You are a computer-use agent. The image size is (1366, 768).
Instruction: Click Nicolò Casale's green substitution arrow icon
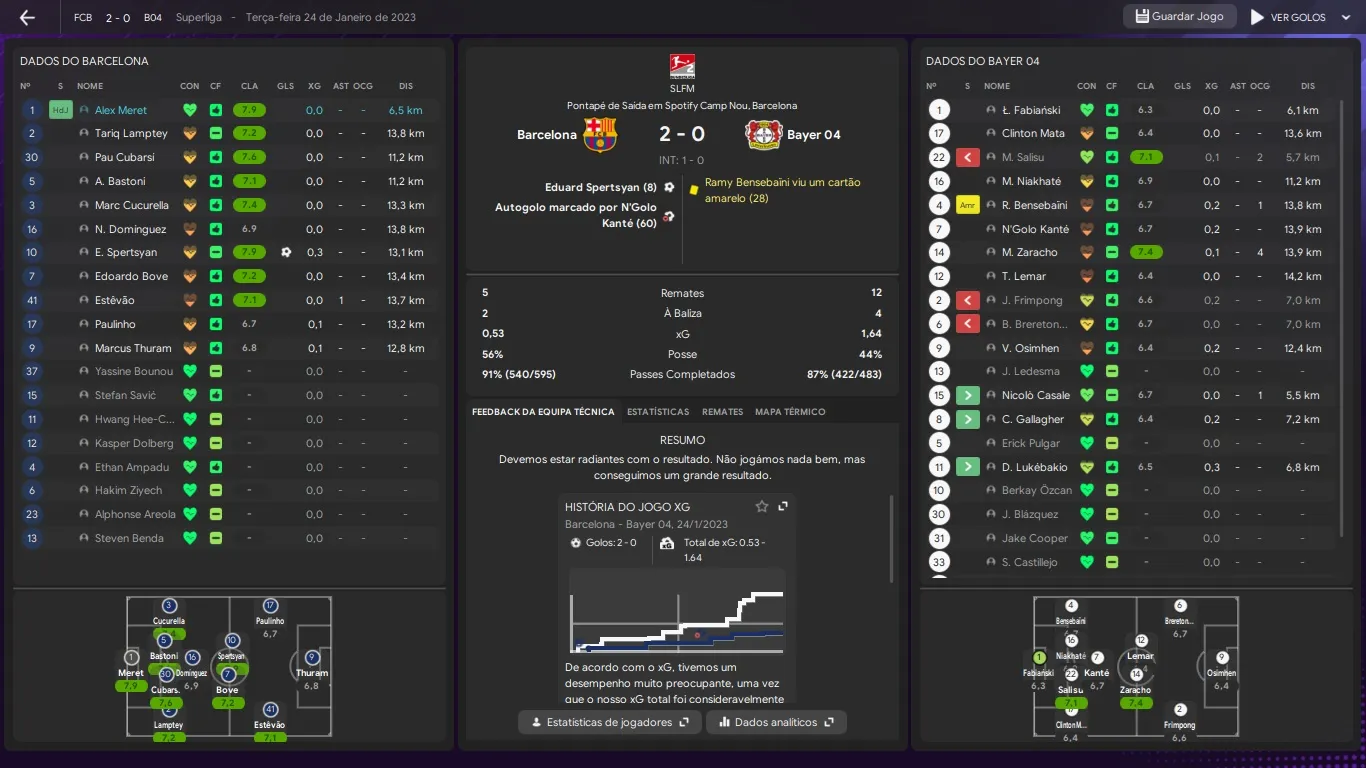[x=967, y=395]
